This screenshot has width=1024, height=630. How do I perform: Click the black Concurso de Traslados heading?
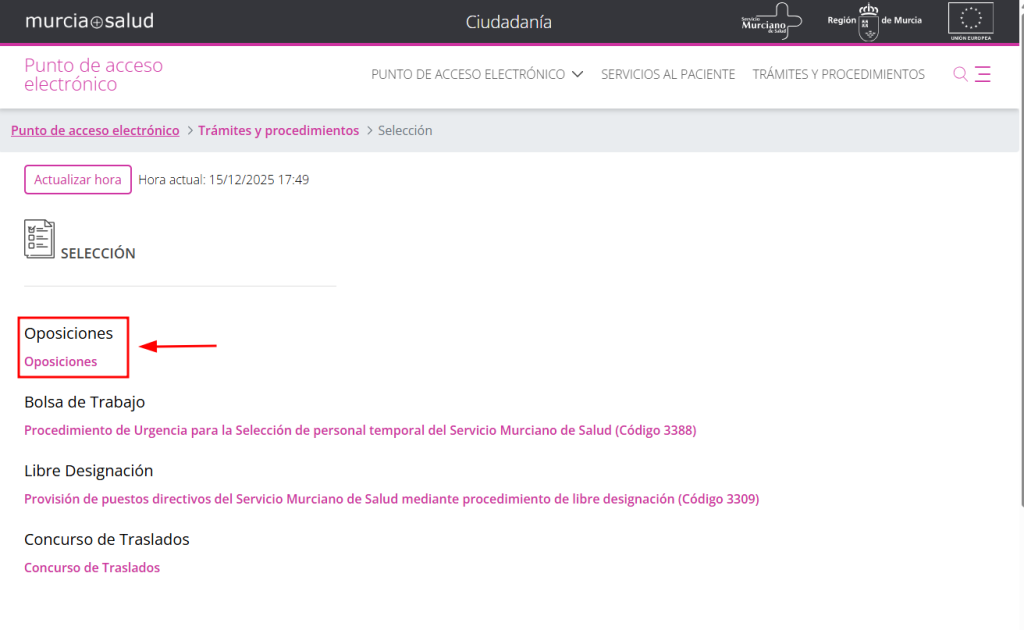coord(106,539)
